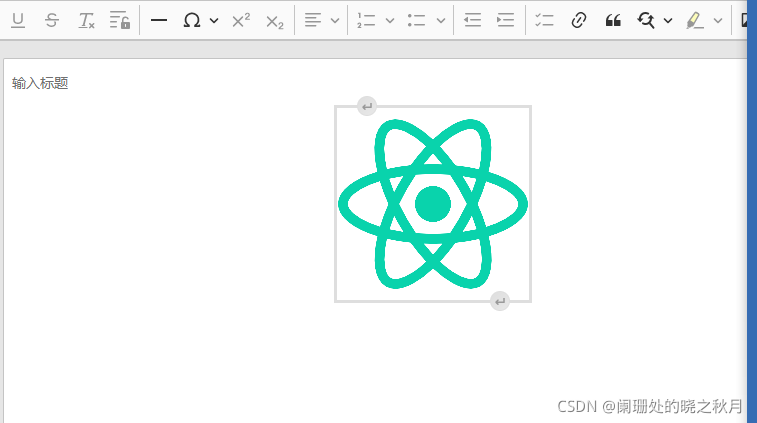Remove text formatting with Tx icon
The image size is (757, 423).
86,20
